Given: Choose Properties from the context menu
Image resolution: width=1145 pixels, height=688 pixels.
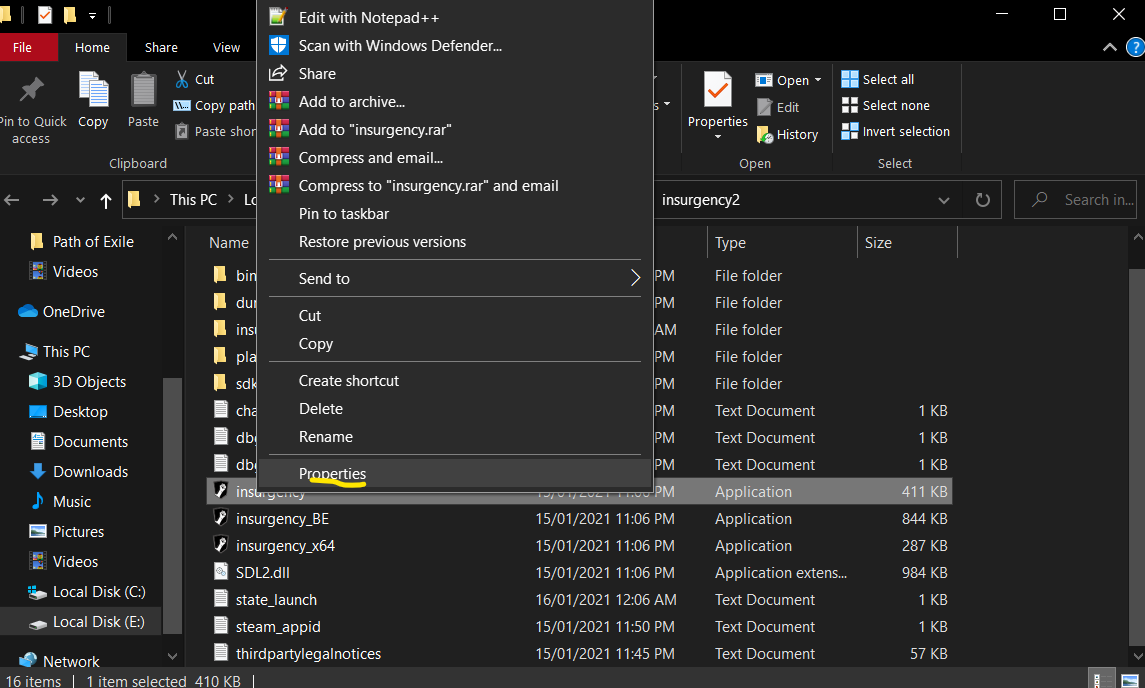Looking at the screenshot, I should 332,474.
